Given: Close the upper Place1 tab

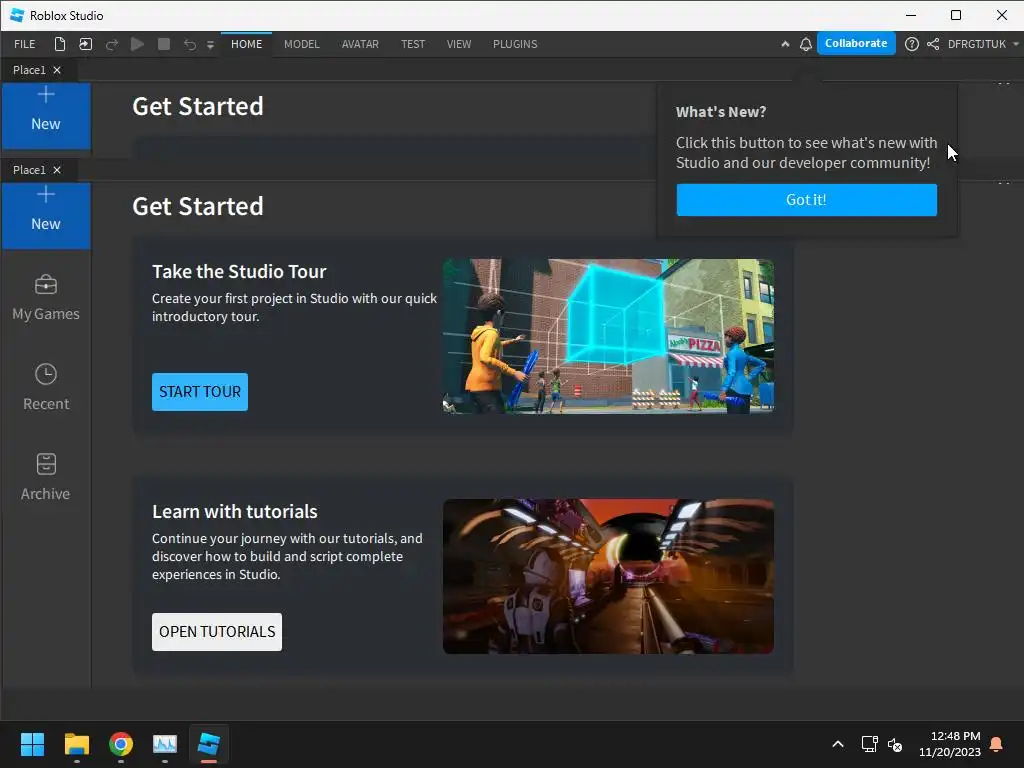Looking at the screenshot, I should tap(57, 70).
